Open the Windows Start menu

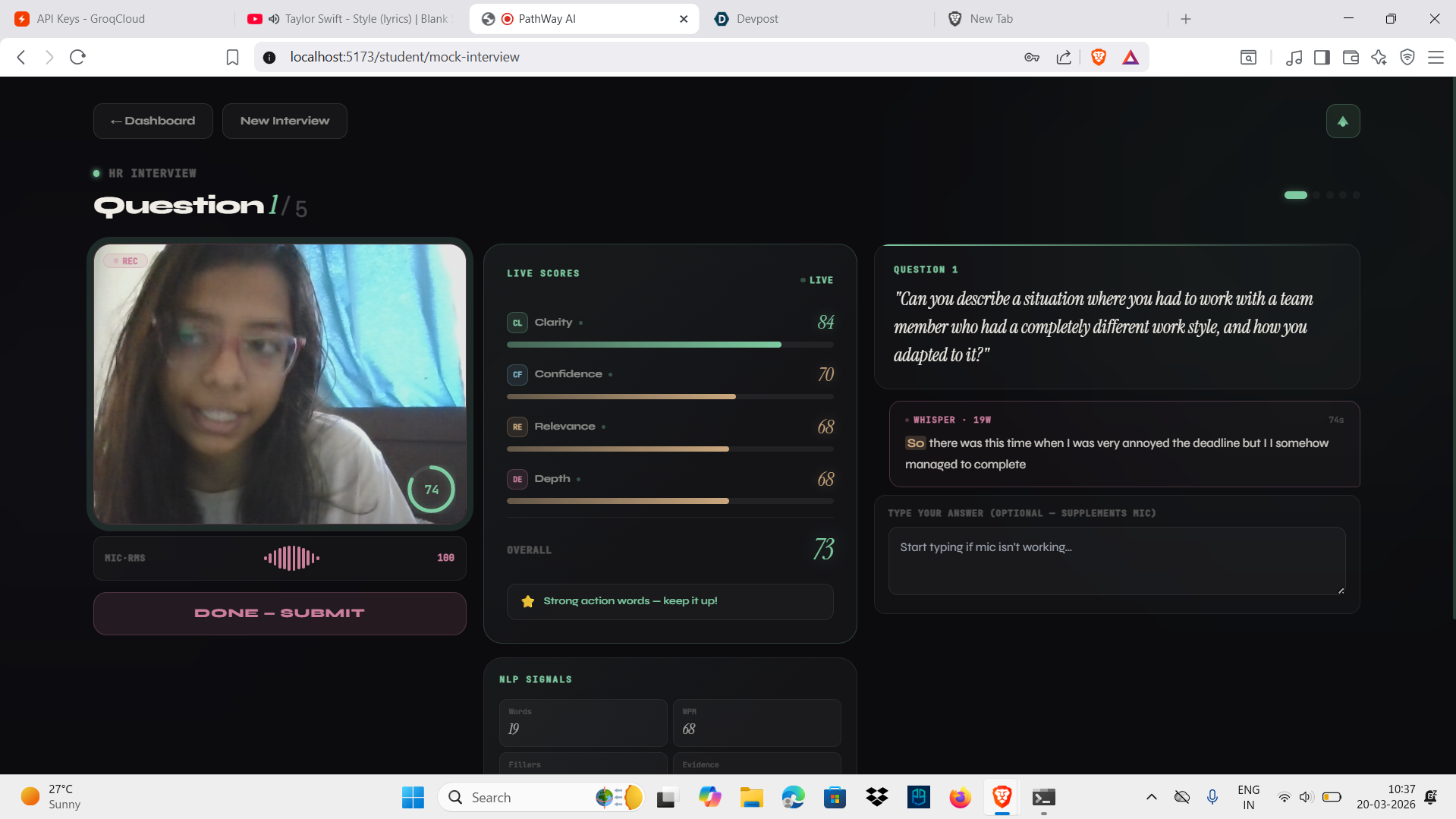point(413,797)
